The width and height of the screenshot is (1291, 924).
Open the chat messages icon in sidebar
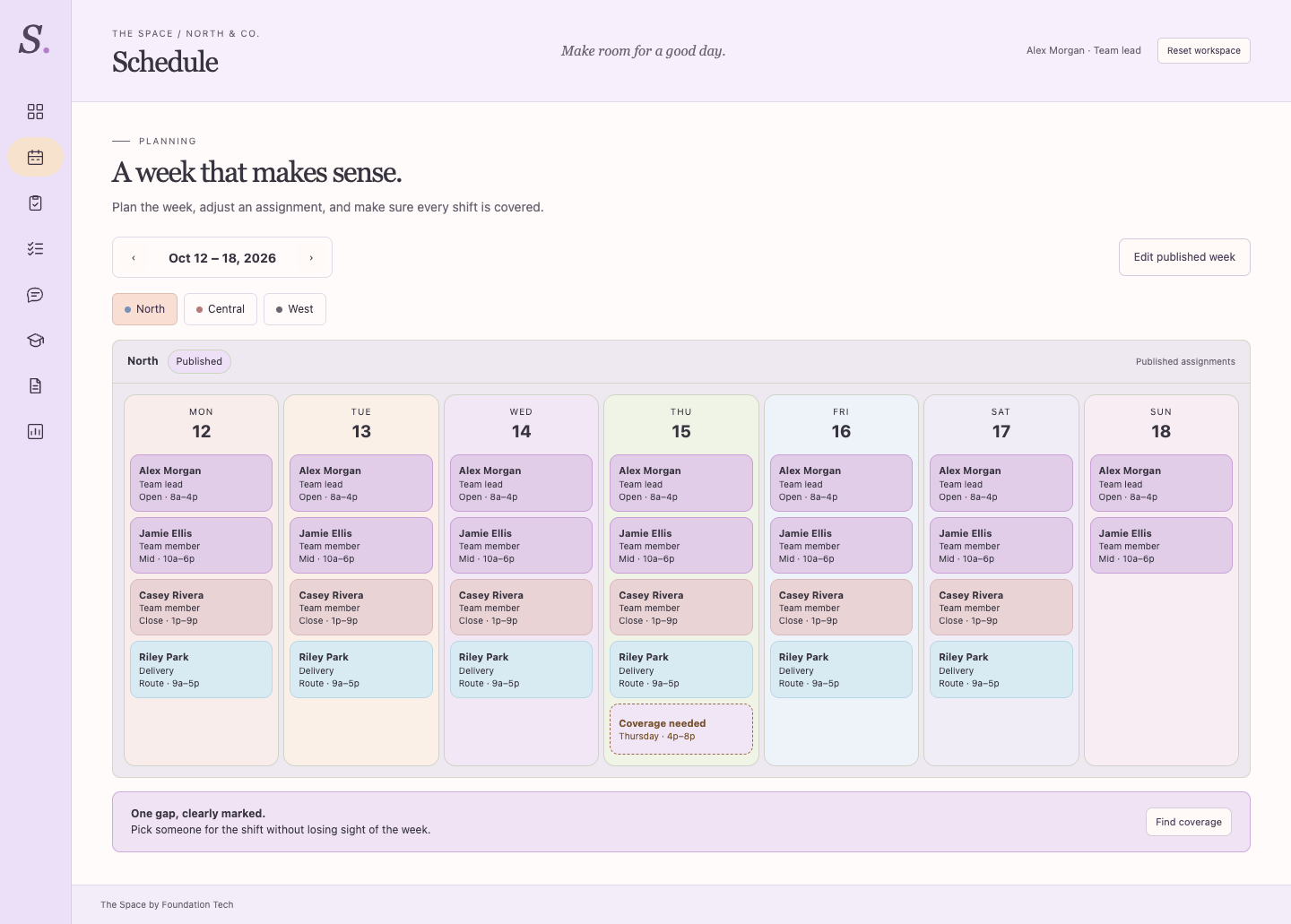[x=35, y=294]
